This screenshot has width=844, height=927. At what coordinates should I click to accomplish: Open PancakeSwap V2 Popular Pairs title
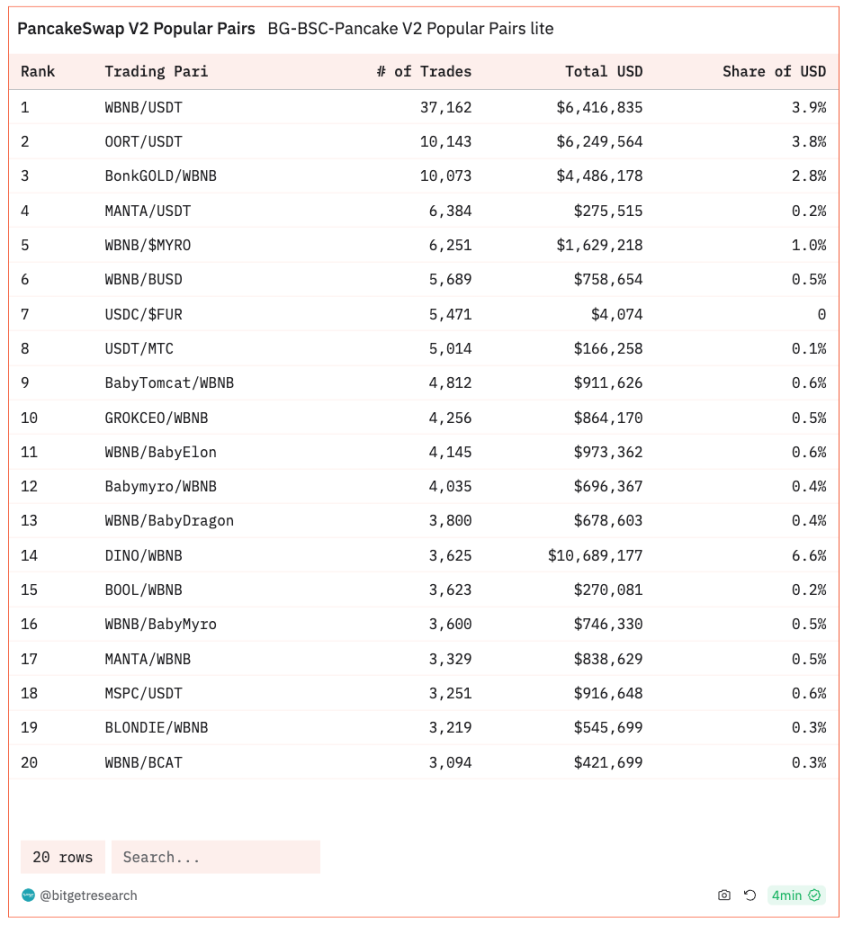tap(136, 28)
